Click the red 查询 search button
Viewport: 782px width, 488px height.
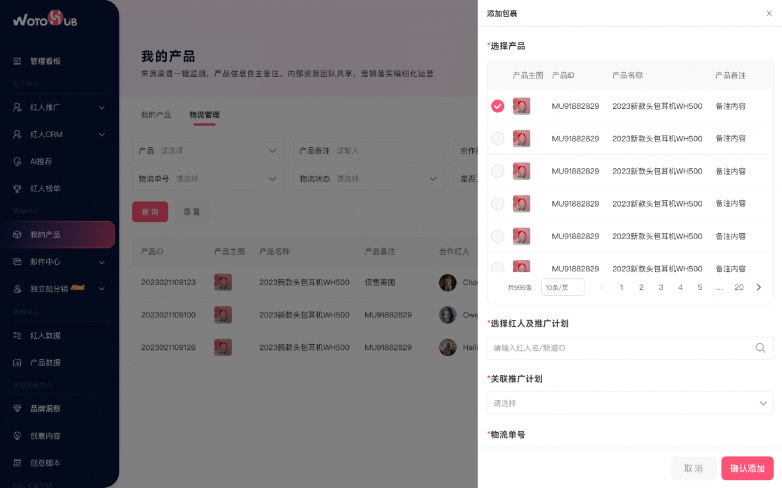click(150, 212)
